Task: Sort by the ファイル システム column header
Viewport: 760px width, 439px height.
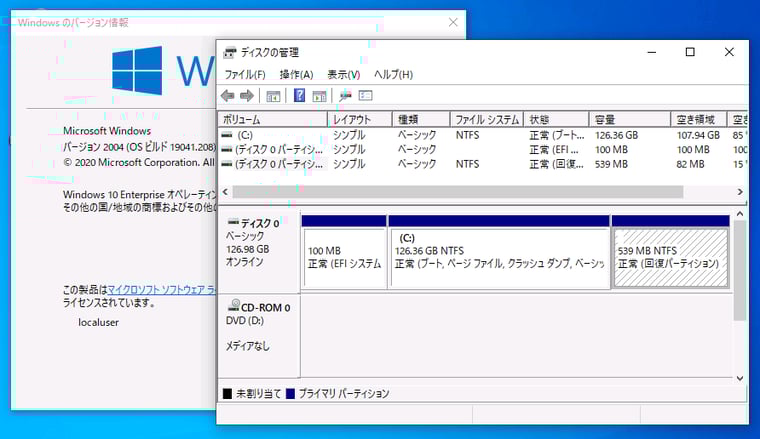Action: point(487,120)
